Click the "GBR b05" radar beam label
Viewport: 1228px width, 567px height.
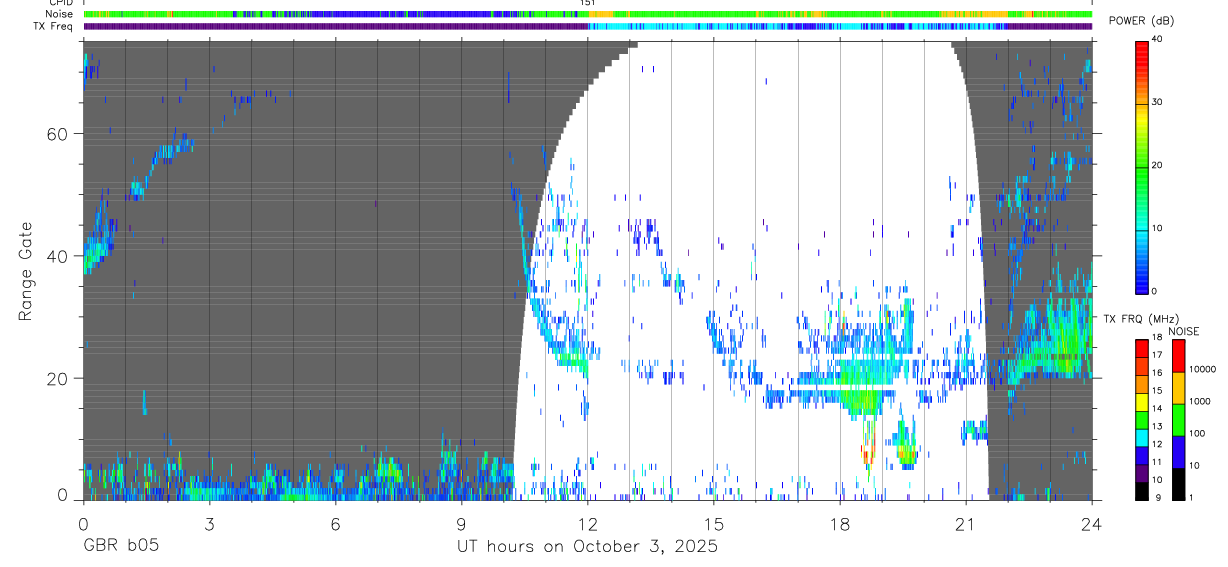coord(120,547)
